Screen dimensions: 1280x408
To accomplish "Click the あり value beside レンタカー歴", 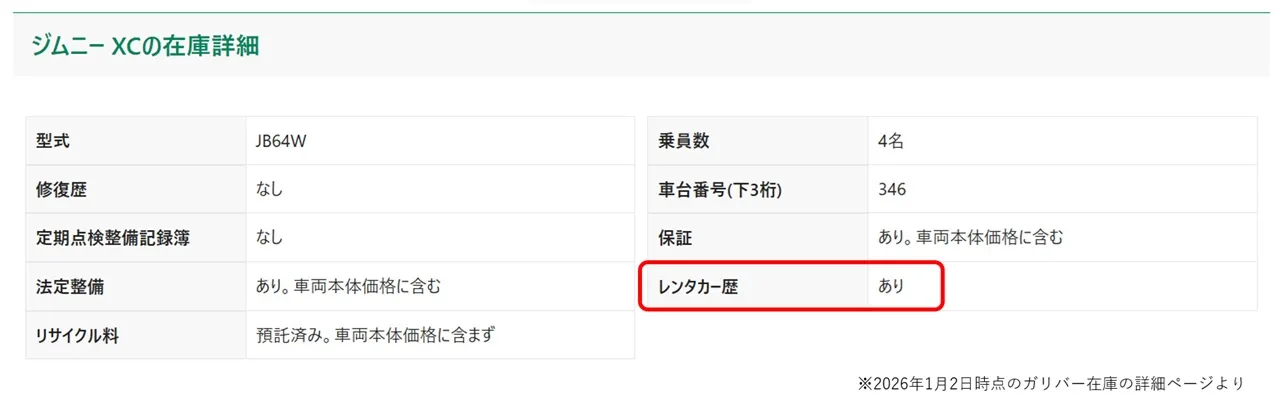I will pyautogui.click(x=891, y=286).
